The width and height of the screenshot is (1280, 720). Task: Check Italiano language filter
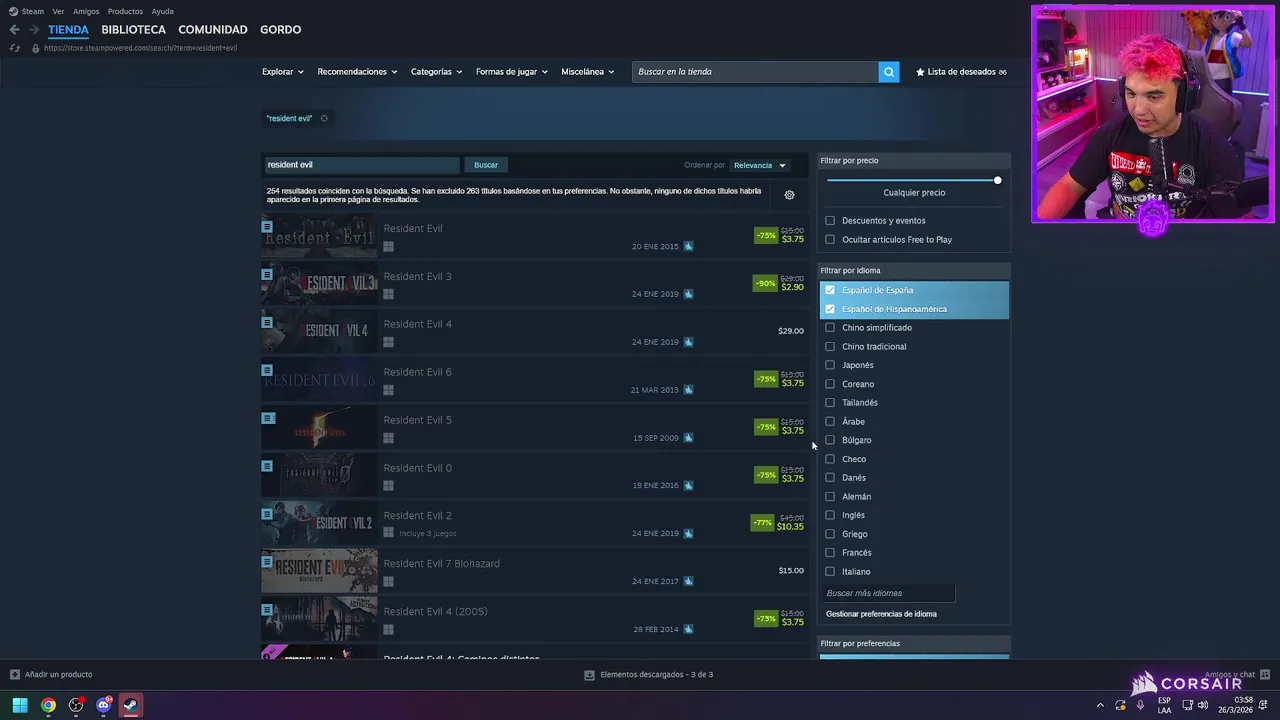830,571
